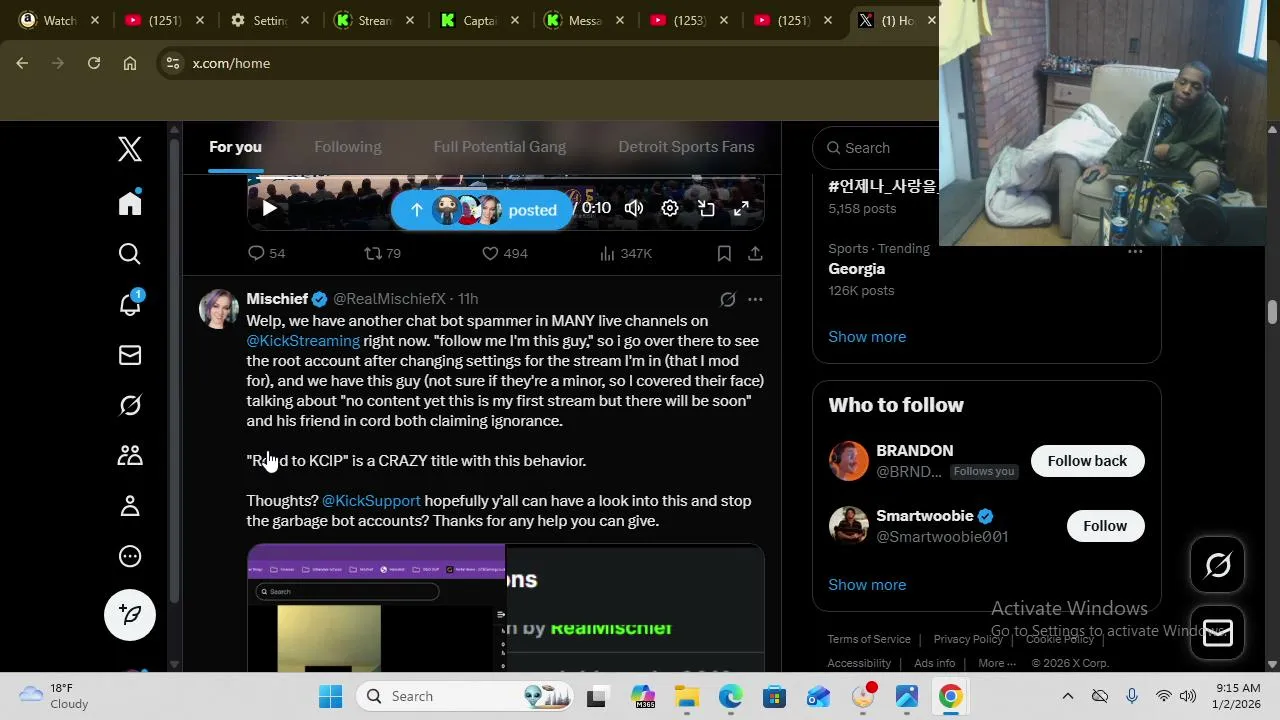View analytics showing 347K views

coord(625,254)
